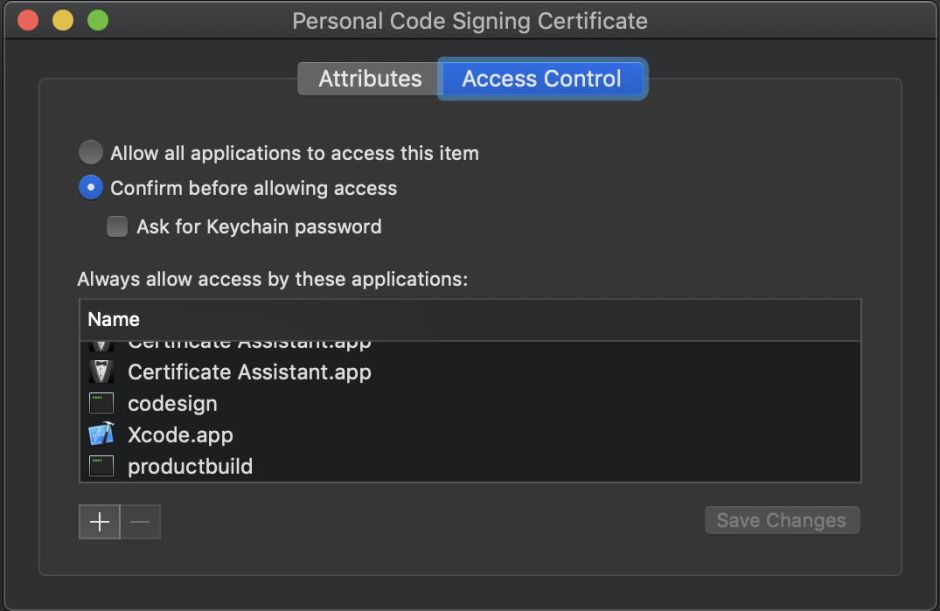Click the Xcode.app icon in the list
The width and height of the screenshot is (940, 611).
(x=100, y=435)
